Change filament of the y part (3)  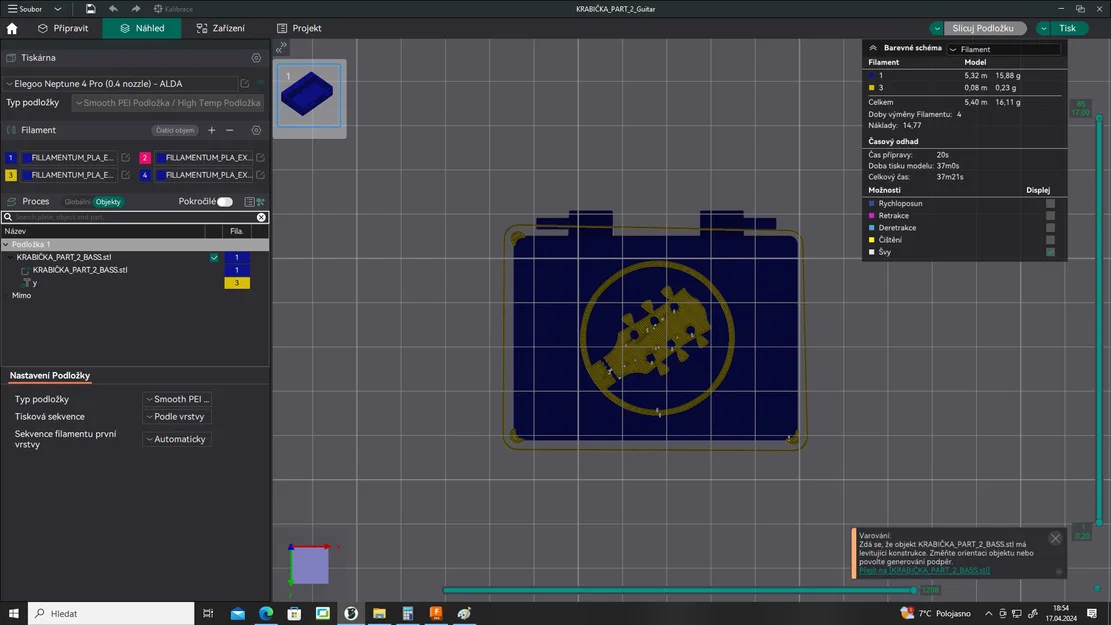(237, 283)
